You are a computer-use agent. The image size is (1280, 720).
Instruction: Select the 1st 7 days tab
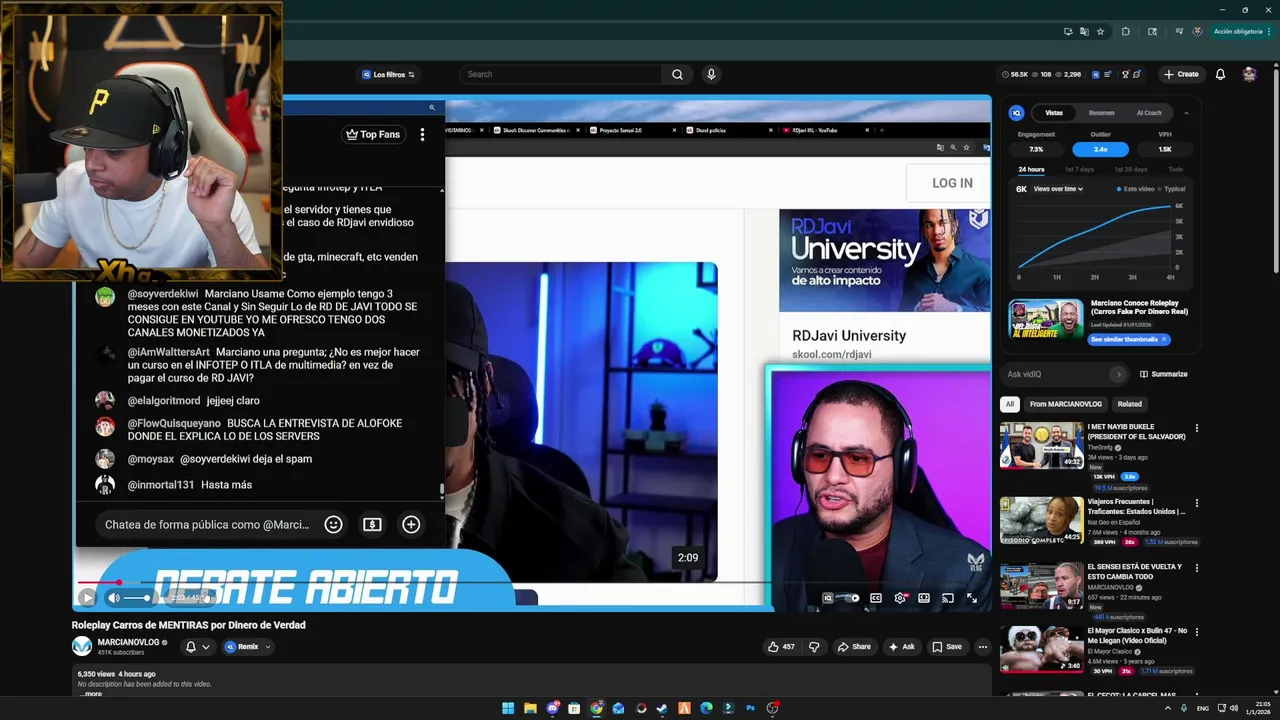point(1079,169)
